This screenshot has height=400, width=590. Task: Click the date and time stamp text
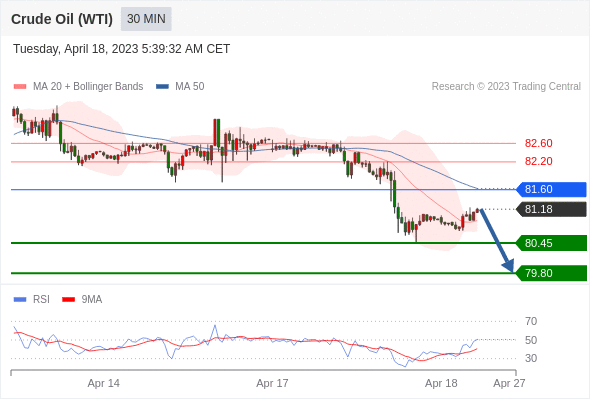click(121, 49)
